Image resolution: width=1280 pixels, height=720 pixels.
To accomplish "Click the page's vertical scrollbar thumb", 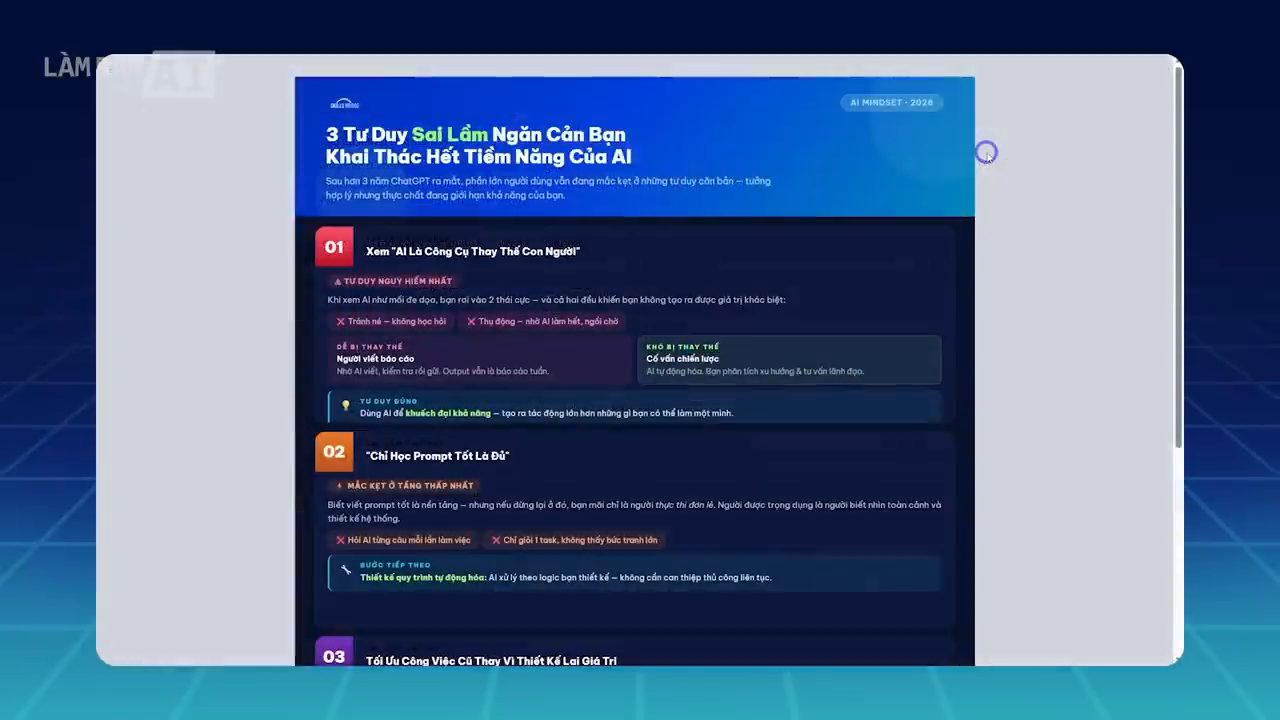I will 1179,255.
